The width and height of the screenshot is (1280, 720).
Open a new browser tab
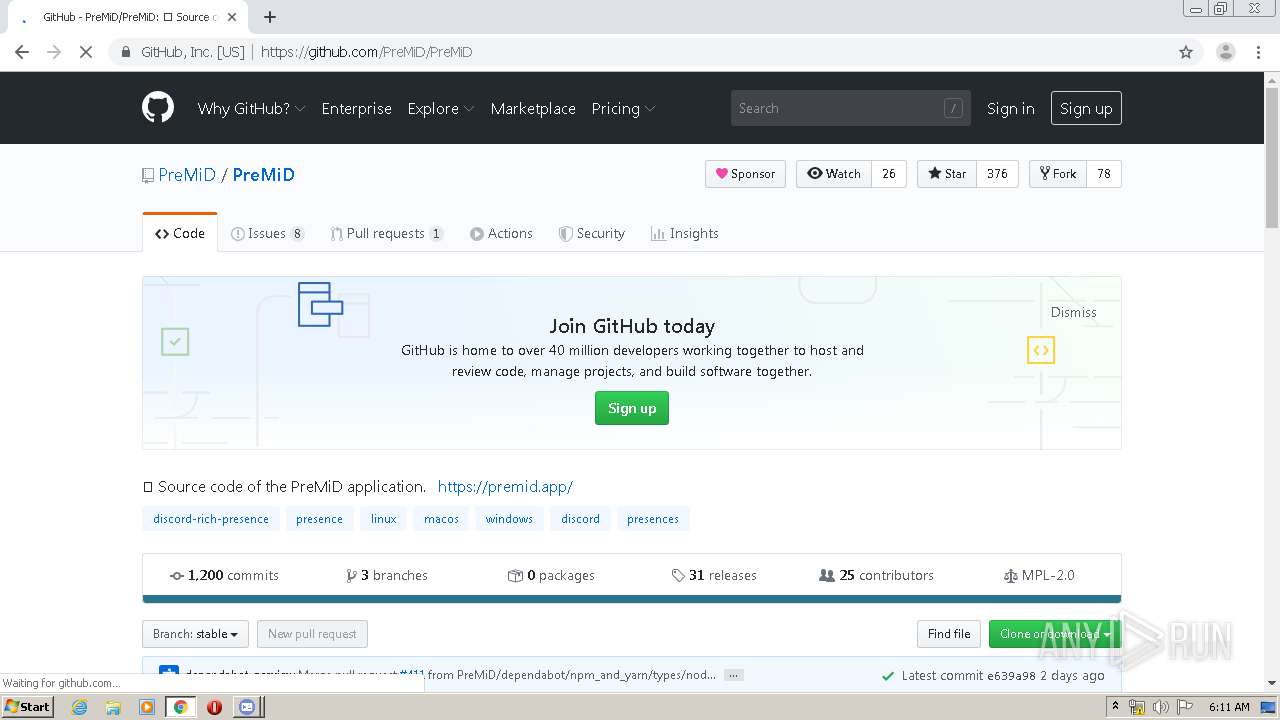click(x=270, y=17)
